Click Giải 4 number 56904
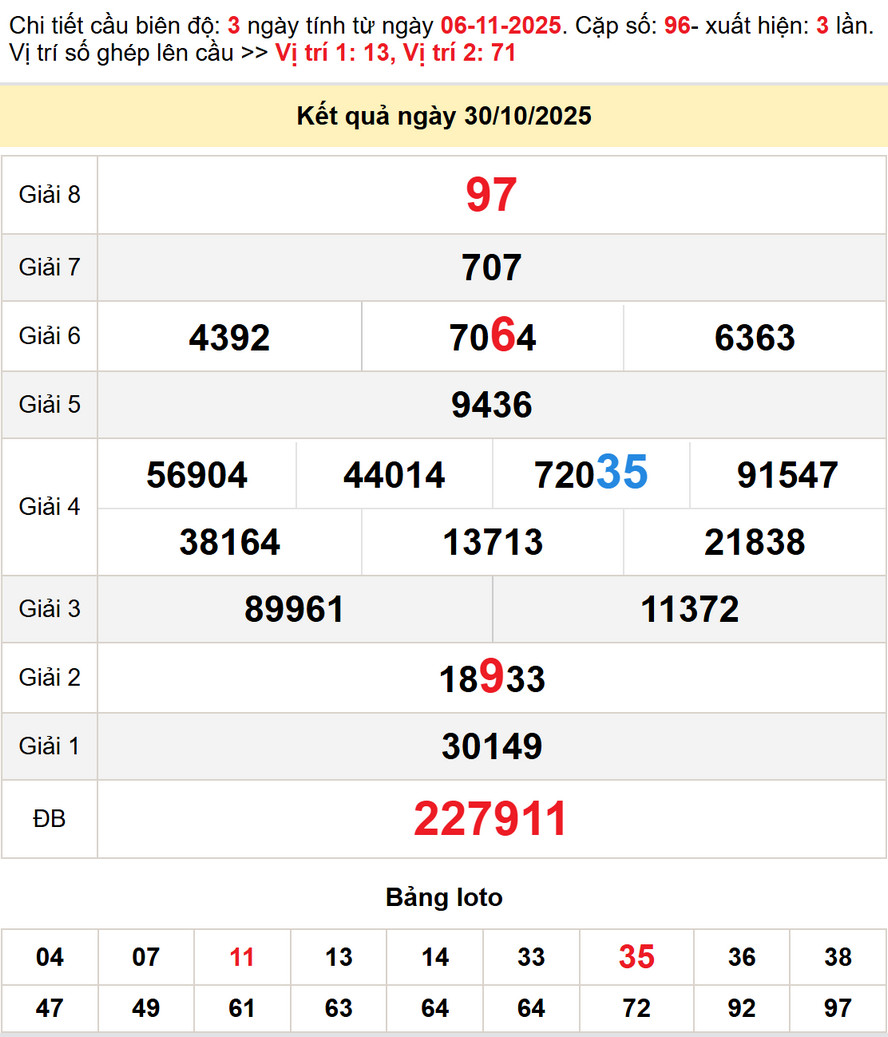Screen dimensions: 888x1037 coord(196,475)
